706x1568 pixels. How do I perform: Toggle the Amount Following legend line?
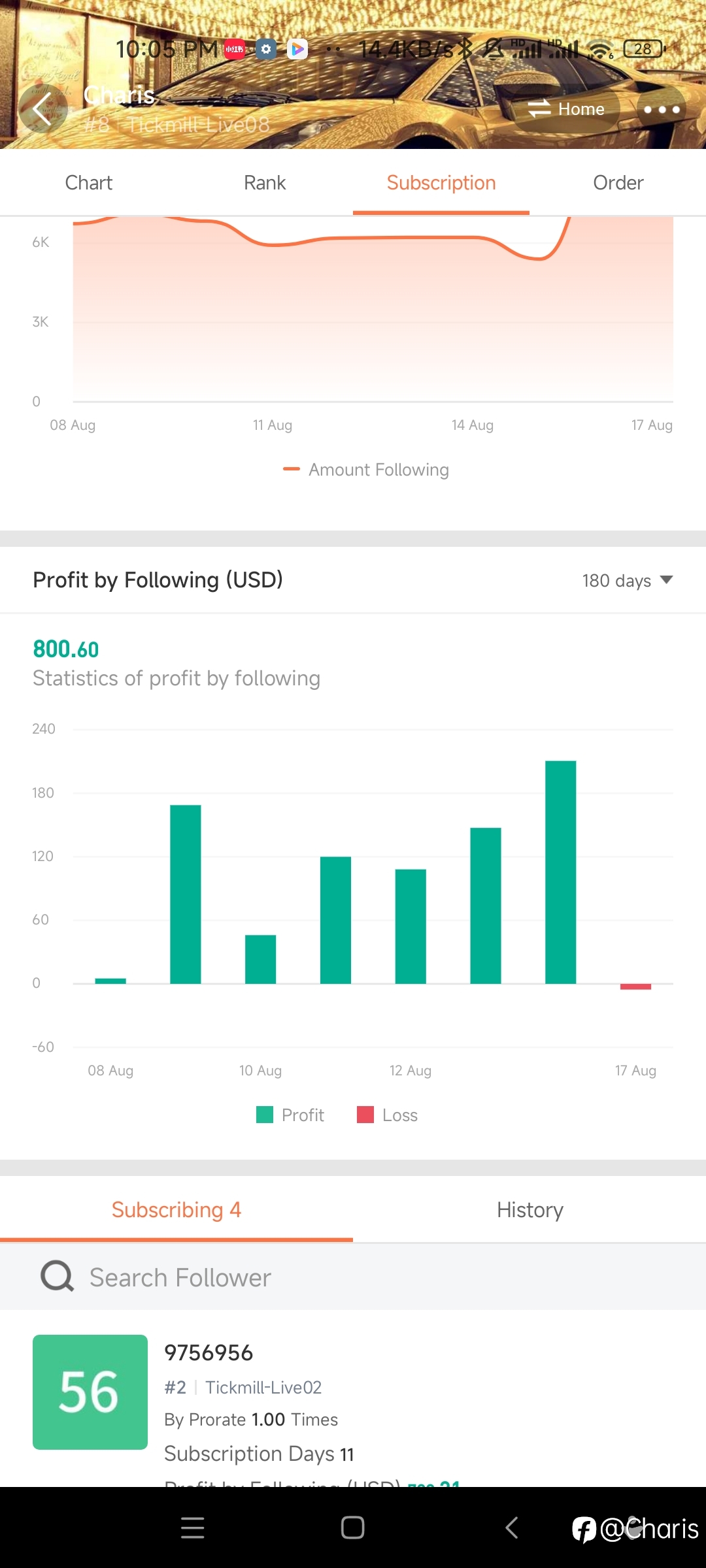(x=291, y=469)
